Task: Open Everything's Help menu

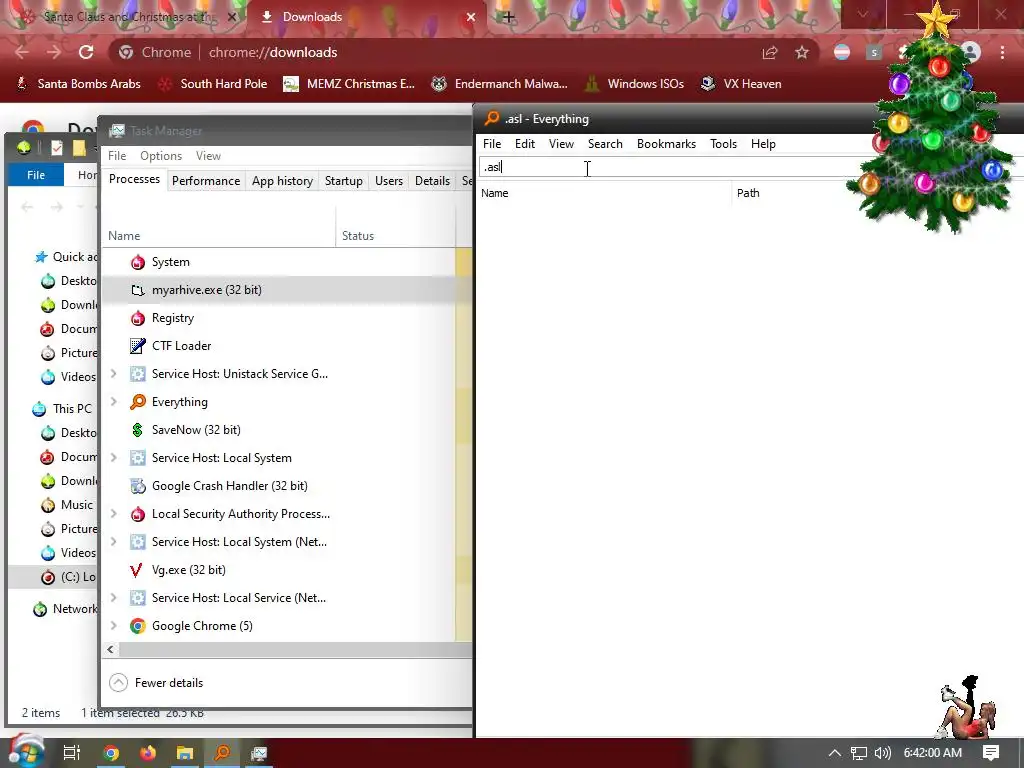Action: pyautogui.click(x=763, y=144)
